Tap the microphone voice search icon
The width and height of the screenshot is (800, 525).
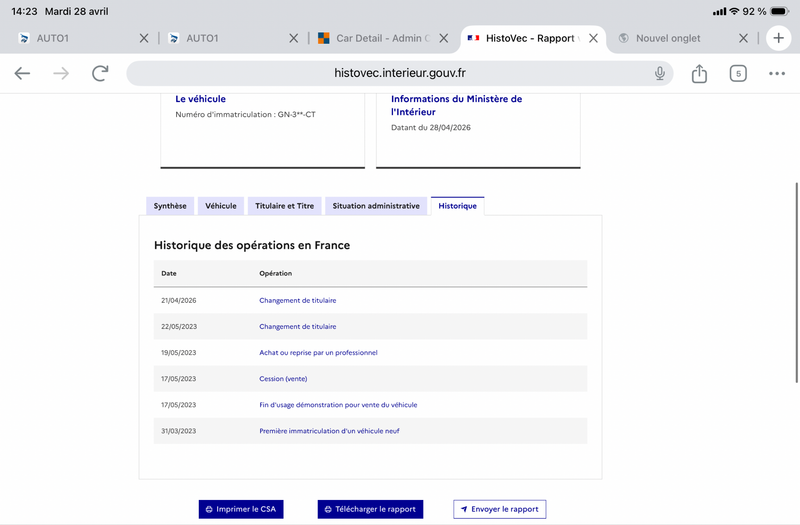(x=660, y=73)
